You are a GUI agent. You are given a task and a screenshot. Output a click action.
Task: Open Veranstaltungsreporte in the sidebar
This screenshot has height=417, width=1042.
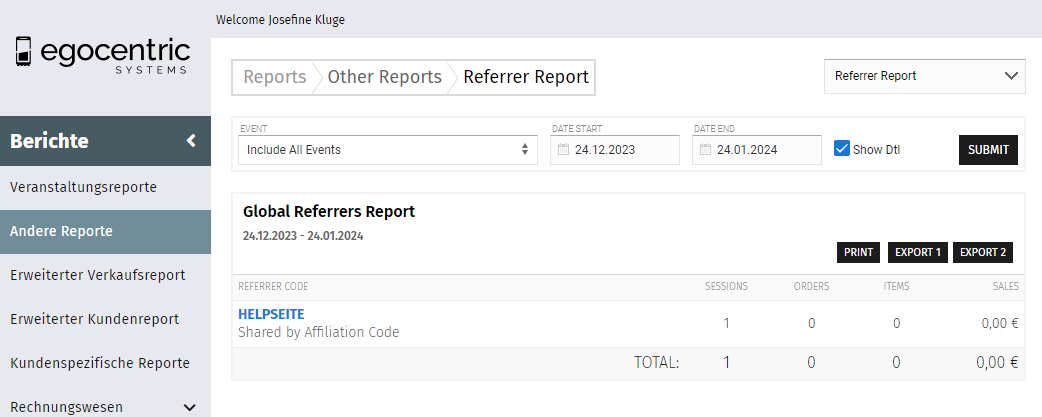[x=84, y=187]
